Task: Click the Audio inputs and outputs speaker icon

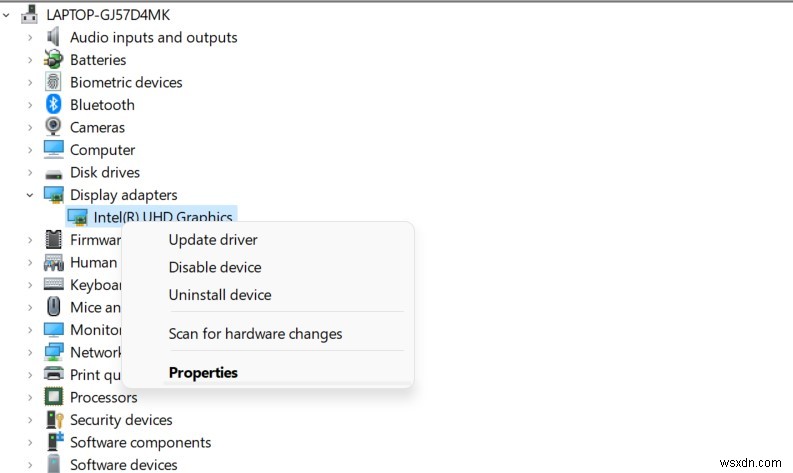Action: pos(54,38)
